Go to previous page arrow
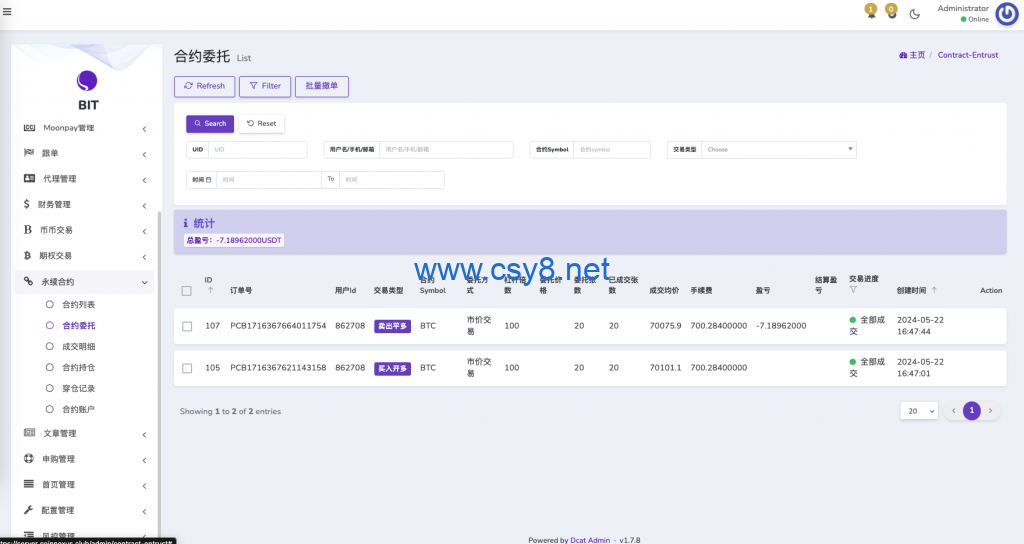The image size is (1024, 544). click(953, 411)
